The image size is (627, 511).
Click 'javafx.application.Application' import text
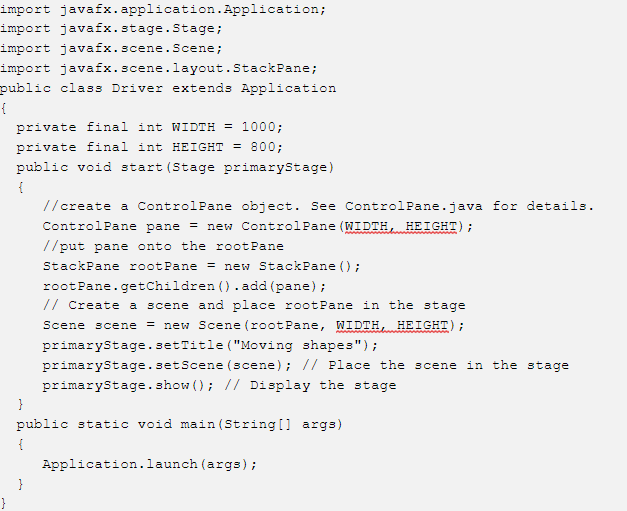pyautogui.click(x=193, y=9)
